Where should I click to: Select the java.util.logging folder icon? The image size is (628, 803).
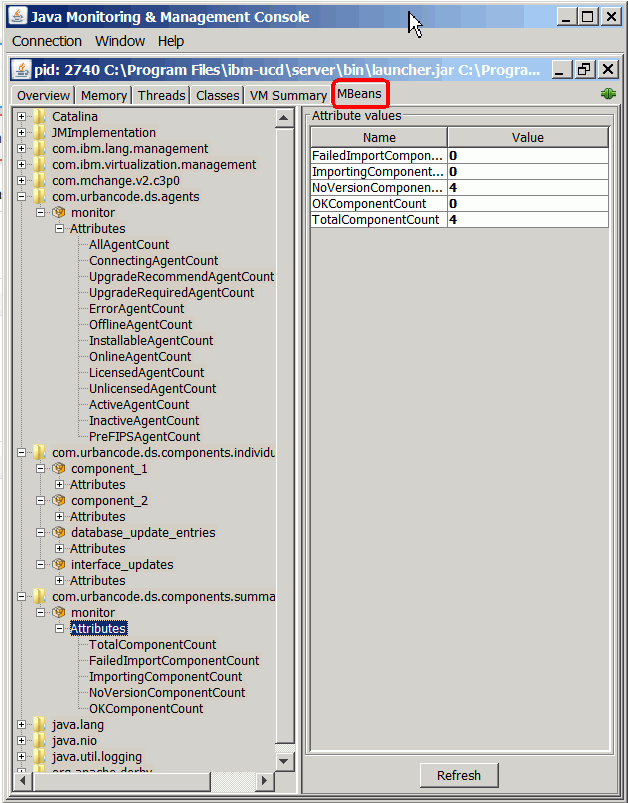point(39,756)
